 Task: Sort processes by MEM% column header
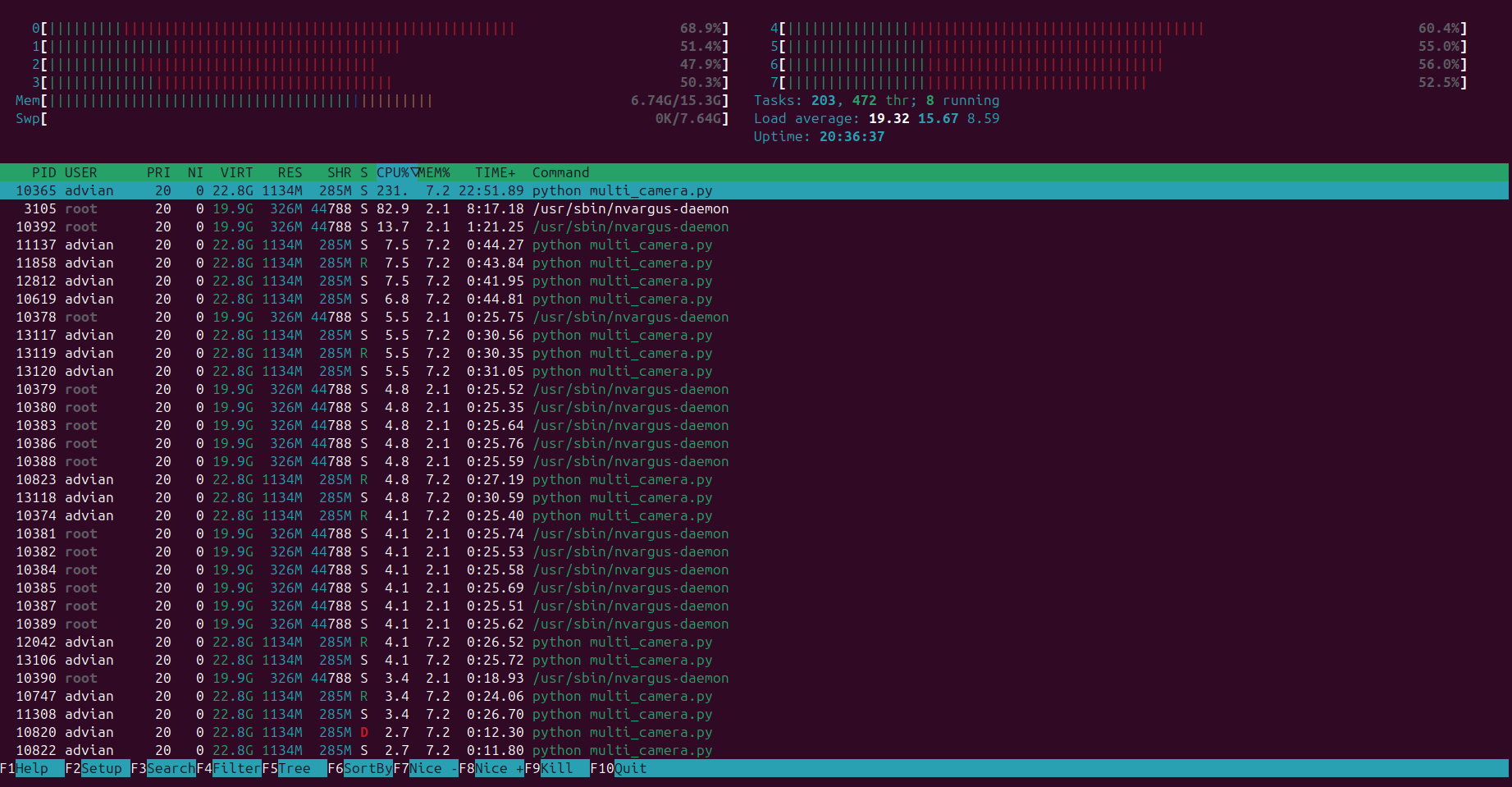pos(435,172)
